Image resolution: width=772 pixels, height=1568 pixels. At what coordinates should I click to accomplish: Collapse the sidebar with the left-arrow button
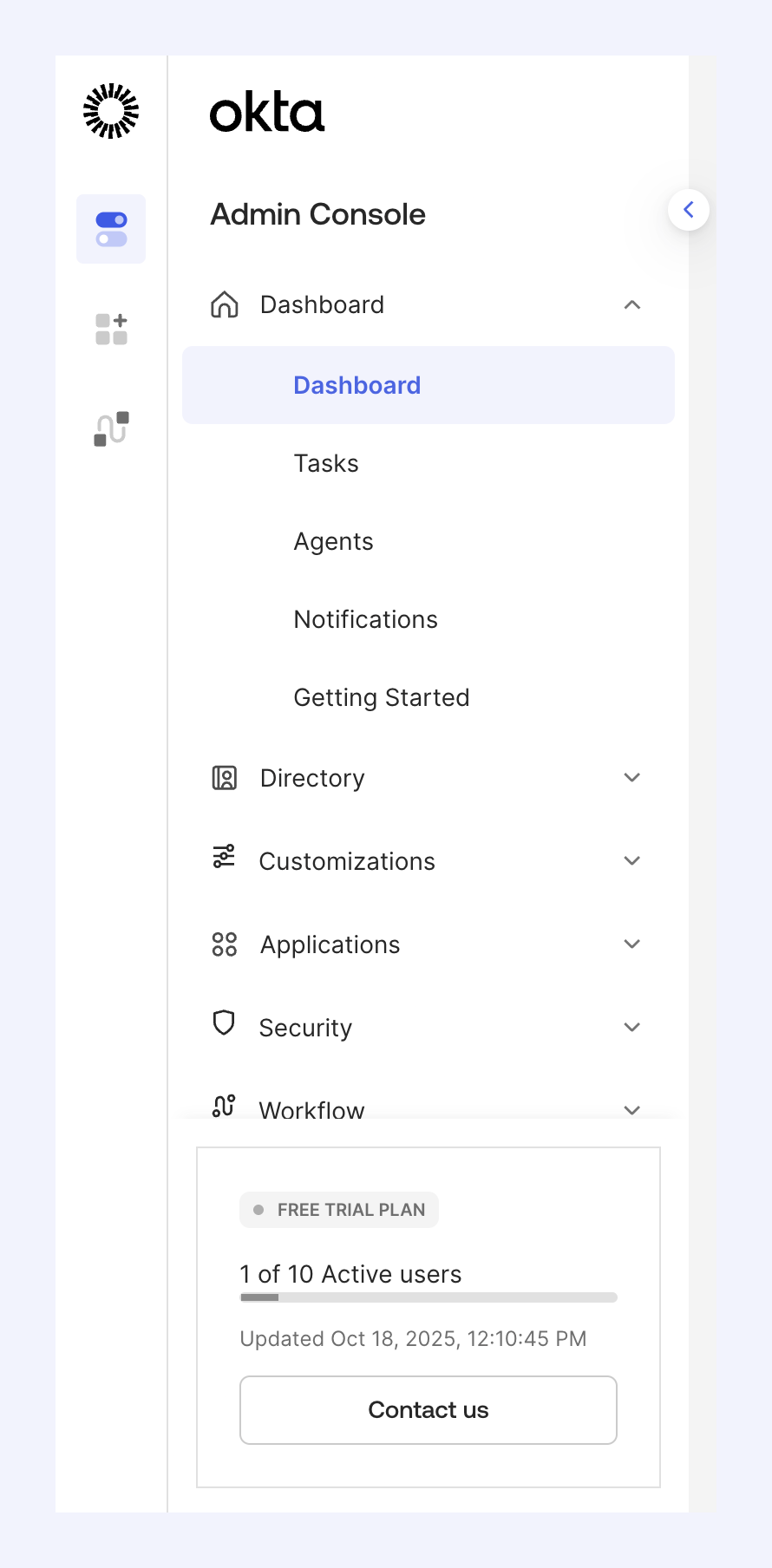pyautogui.click(x=689, y=210)
